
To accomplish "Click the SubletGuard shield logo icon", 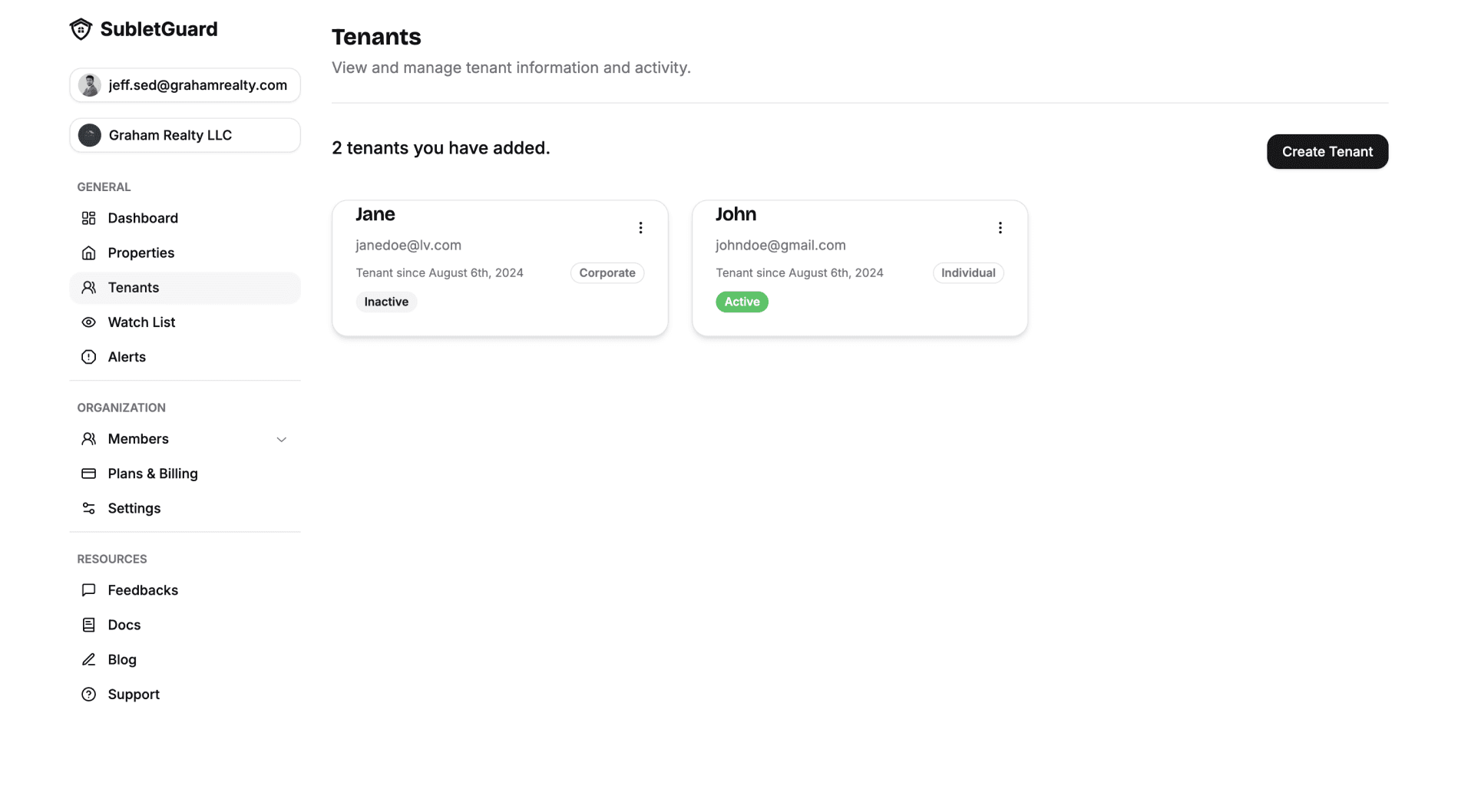I will 81,29.
